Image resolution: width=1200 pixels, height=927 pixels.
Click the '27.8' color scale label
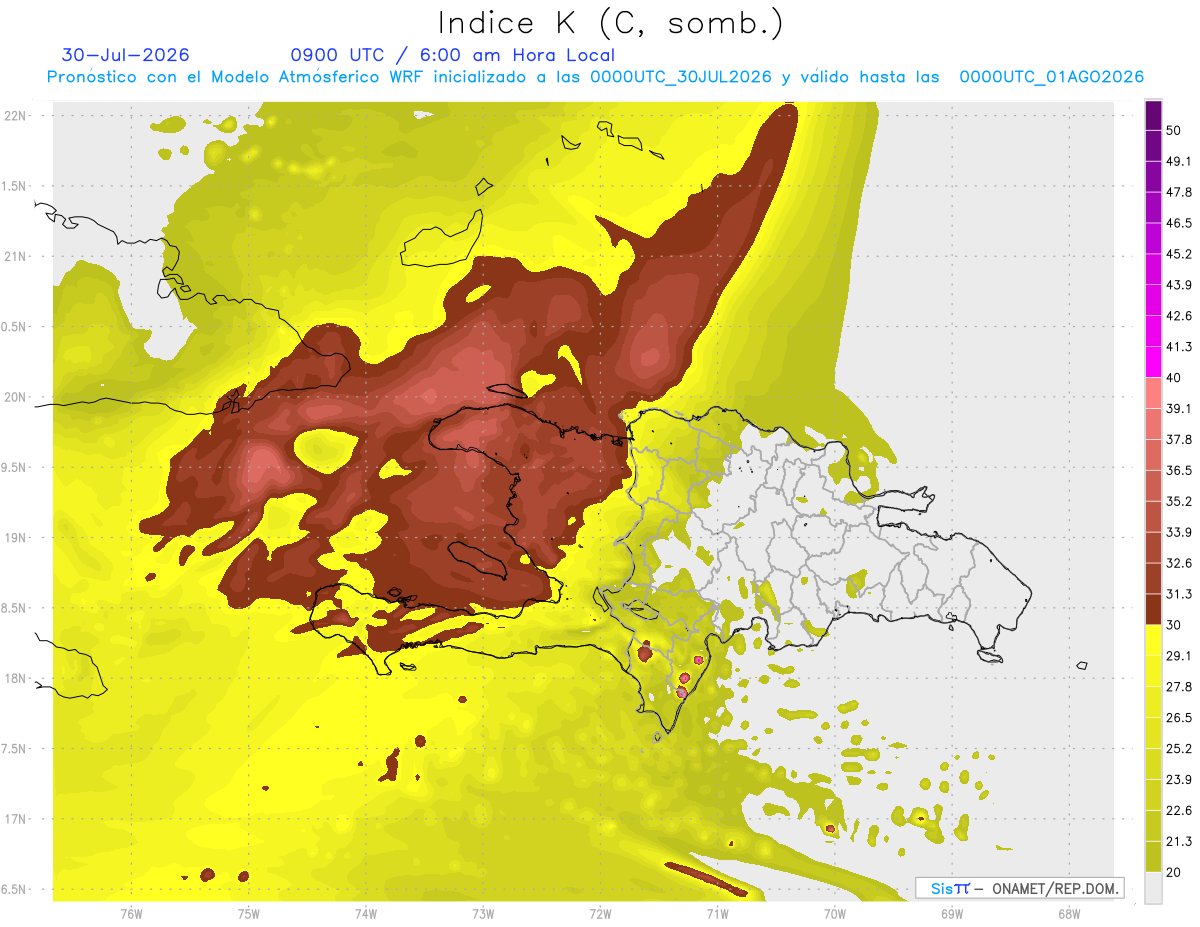(x=1179, y=687)
